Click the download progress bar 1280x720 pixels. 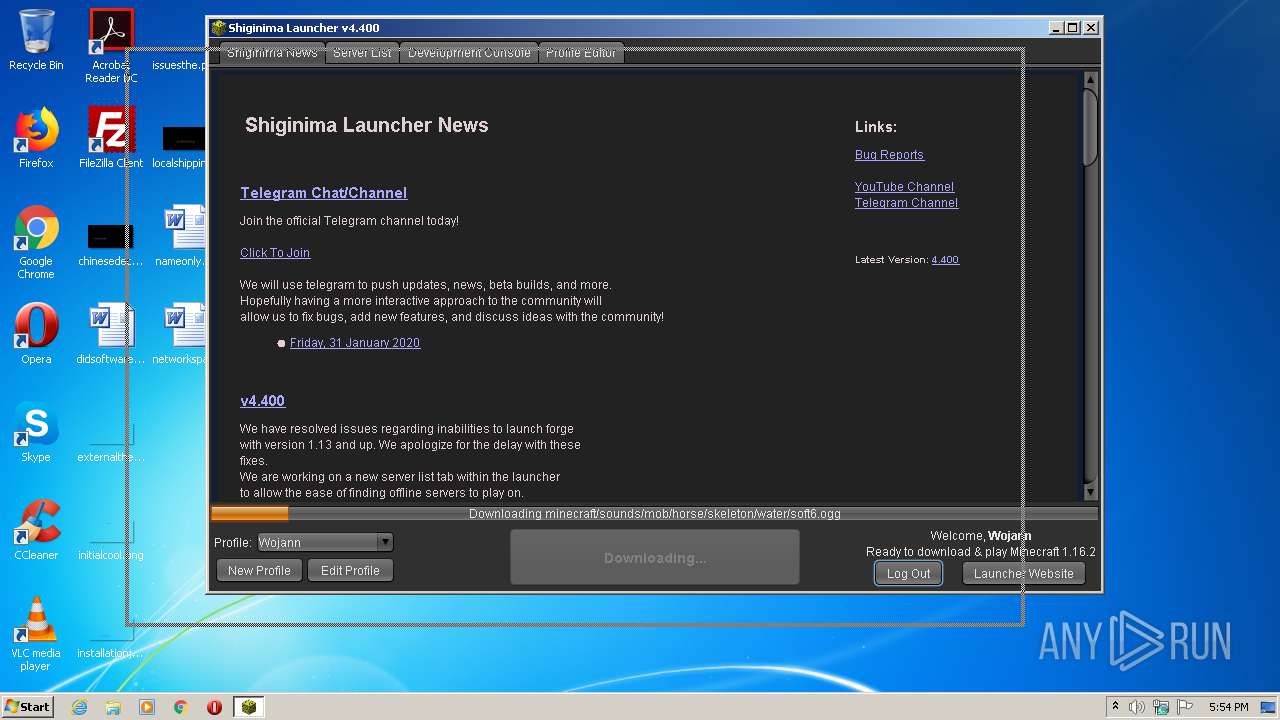[x=654, y=514]
